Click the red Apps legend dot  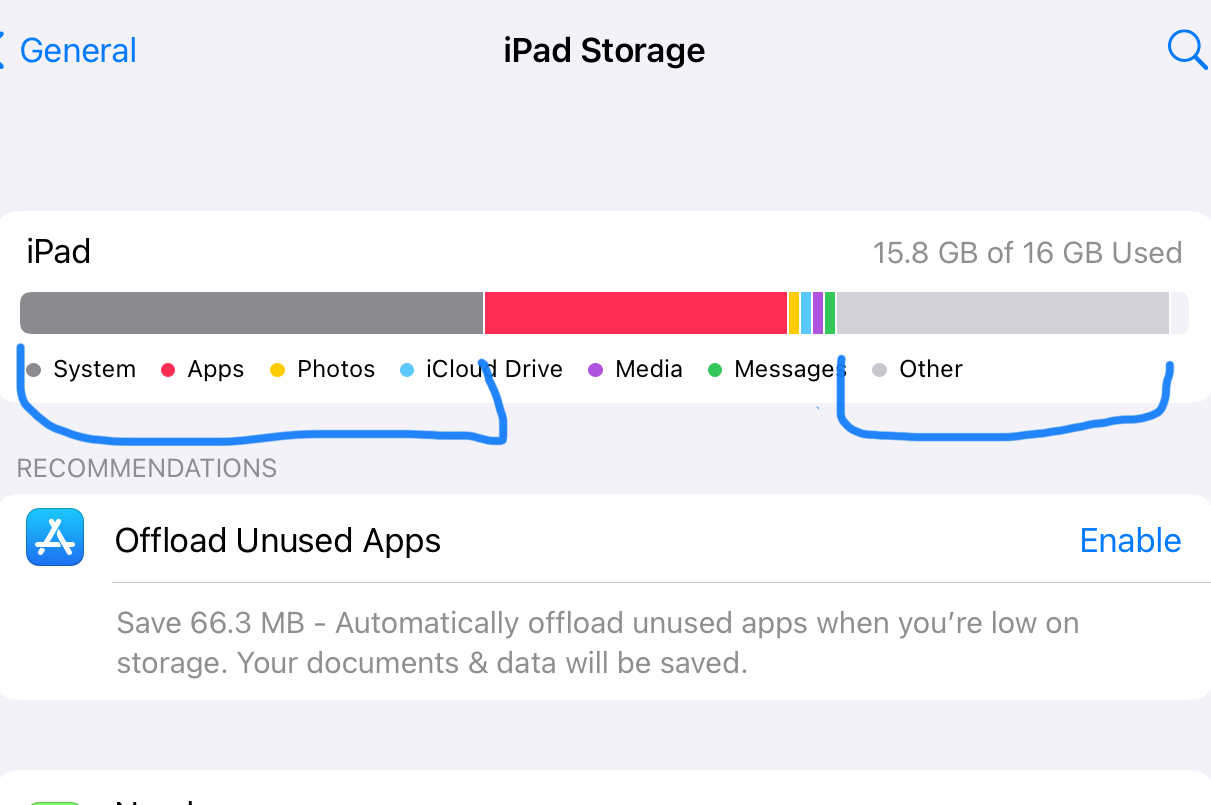point(169,370)
